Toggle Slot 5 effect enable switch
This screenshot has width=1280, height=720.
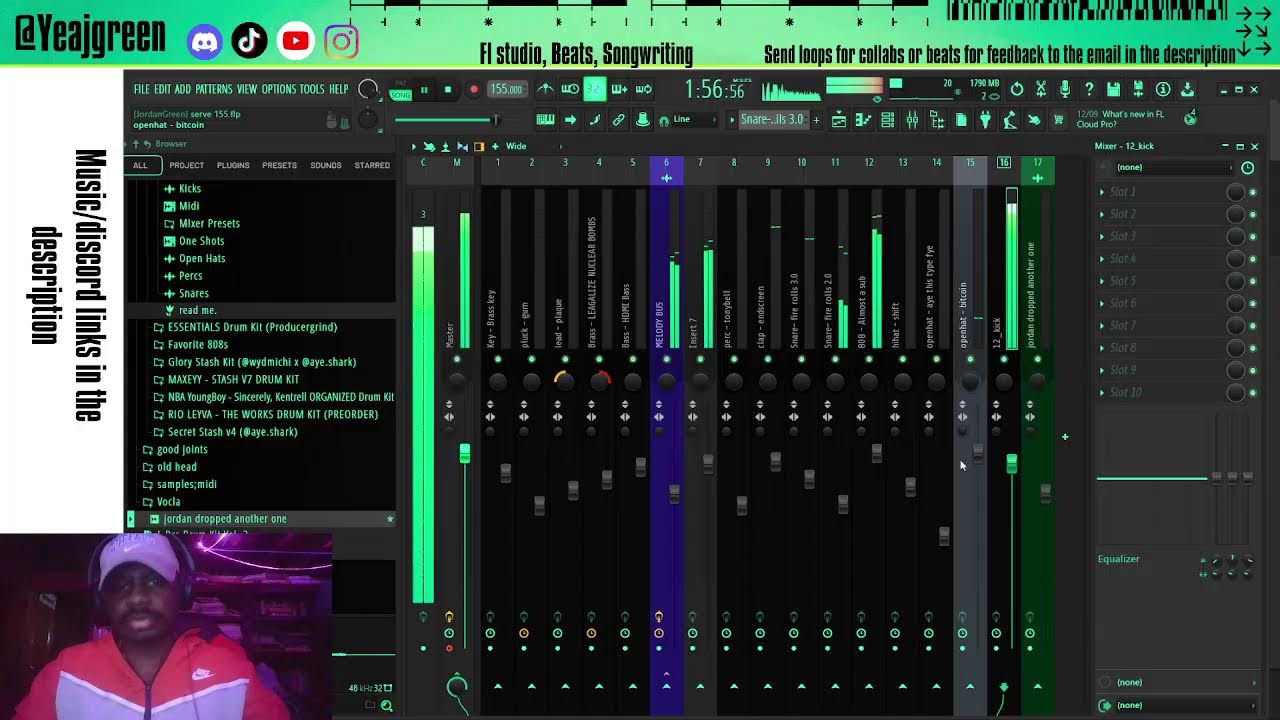[x=1253, y=281]
